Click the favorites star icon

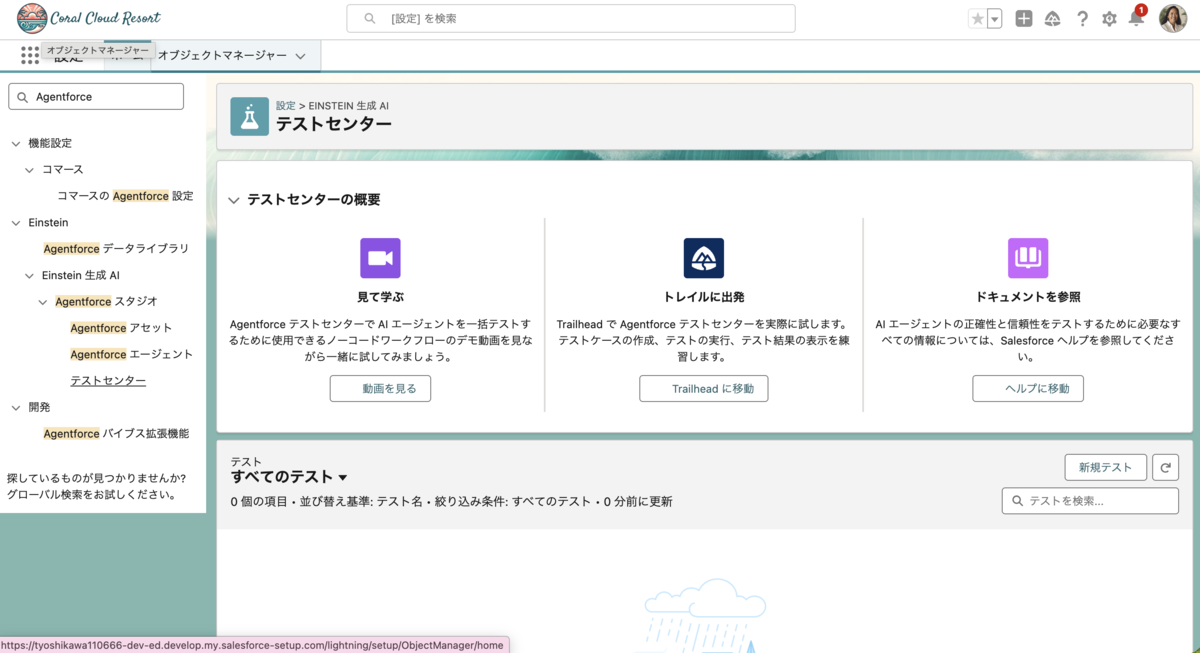click(x=977, y=18)
